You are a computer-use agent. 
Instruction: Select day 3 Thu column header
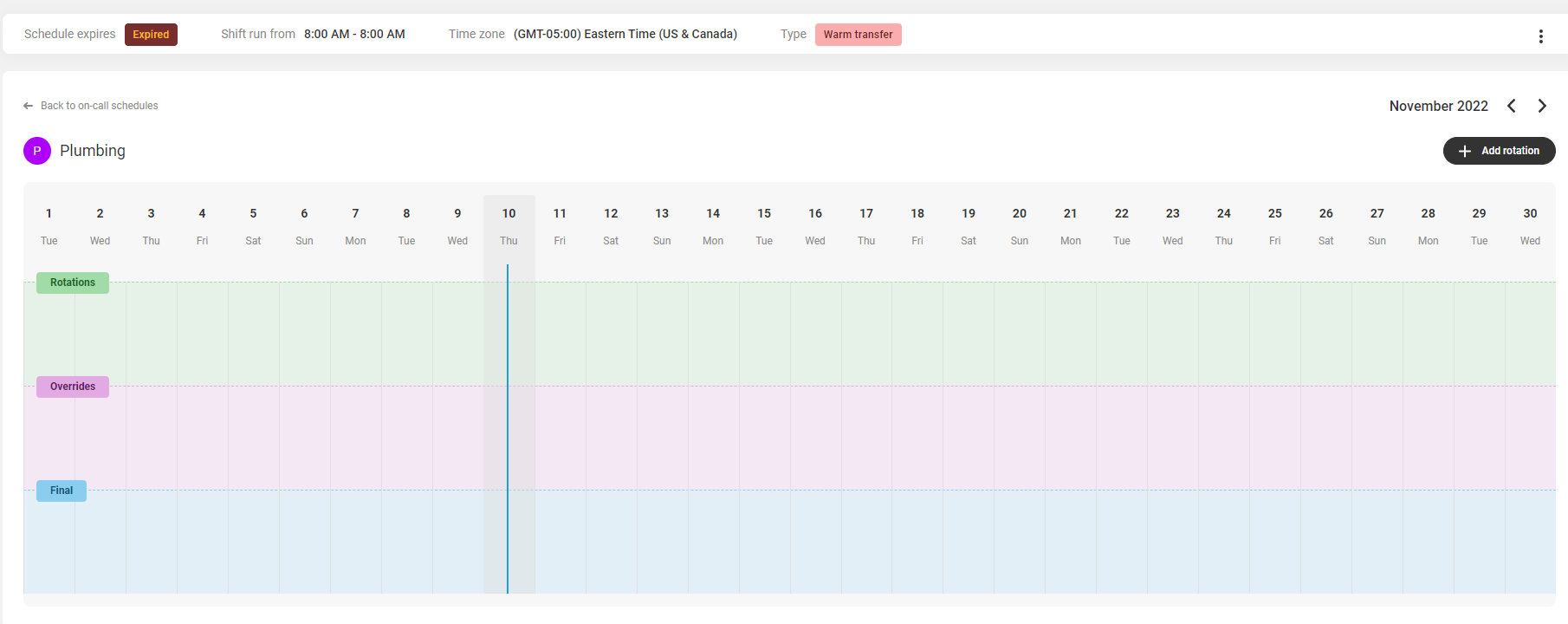[x=152, y=226]
